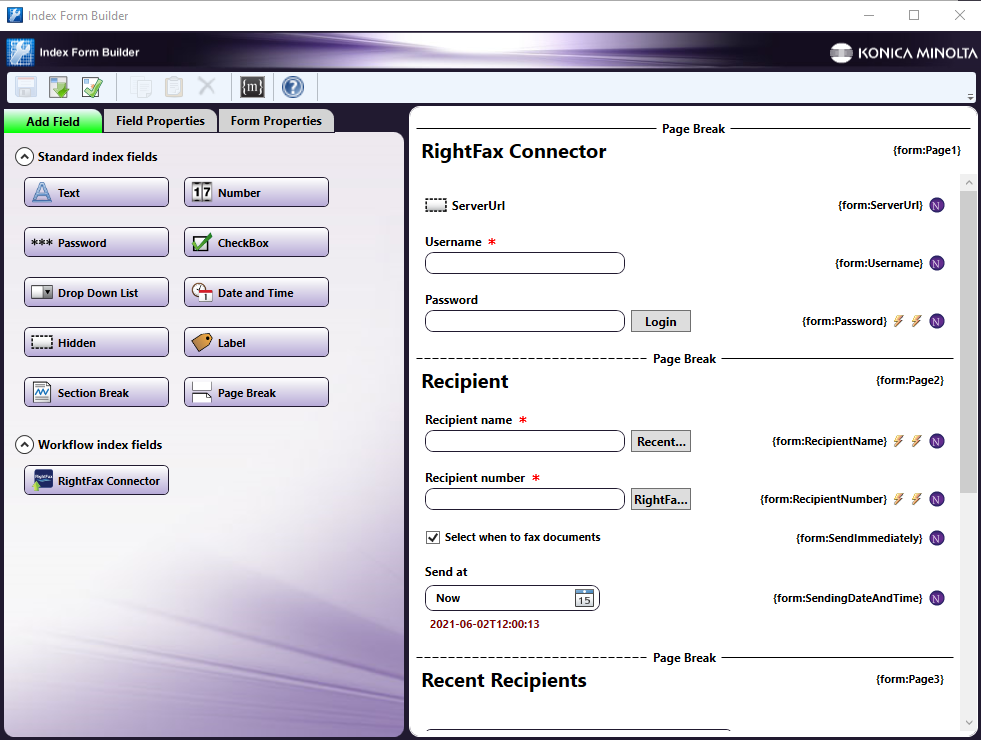Click into the Recipient number input field
This screenshot has width=981, height=740.
[x=525, y=499]
